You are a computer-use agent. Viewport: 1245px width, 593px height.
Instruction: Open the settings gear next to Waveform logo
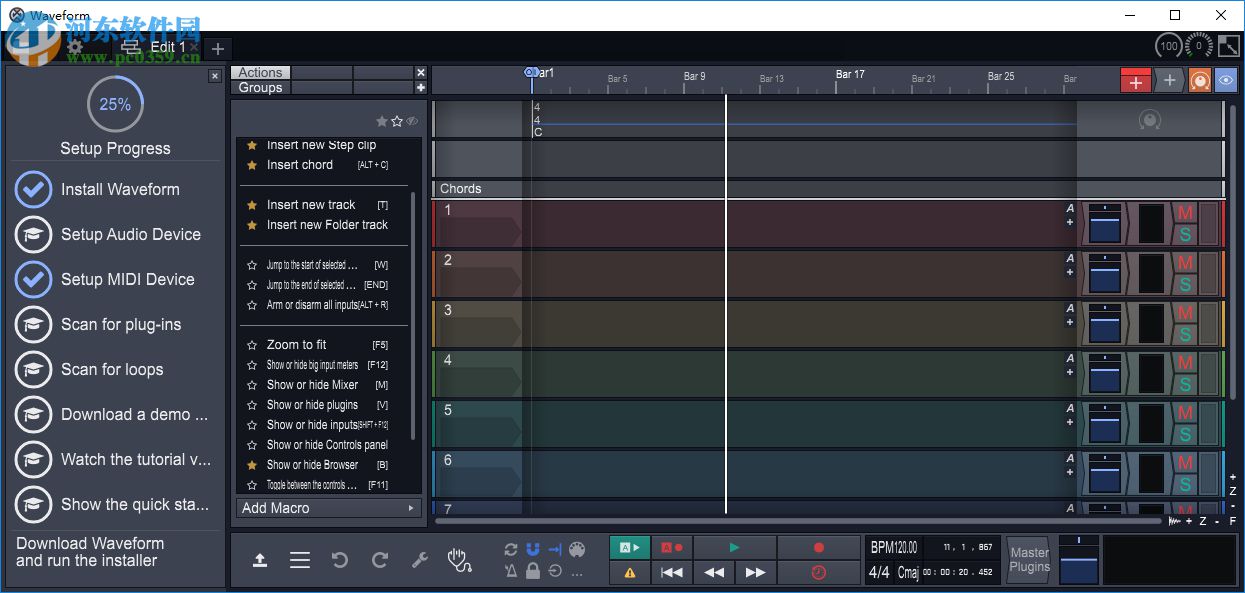click(76, 47)
